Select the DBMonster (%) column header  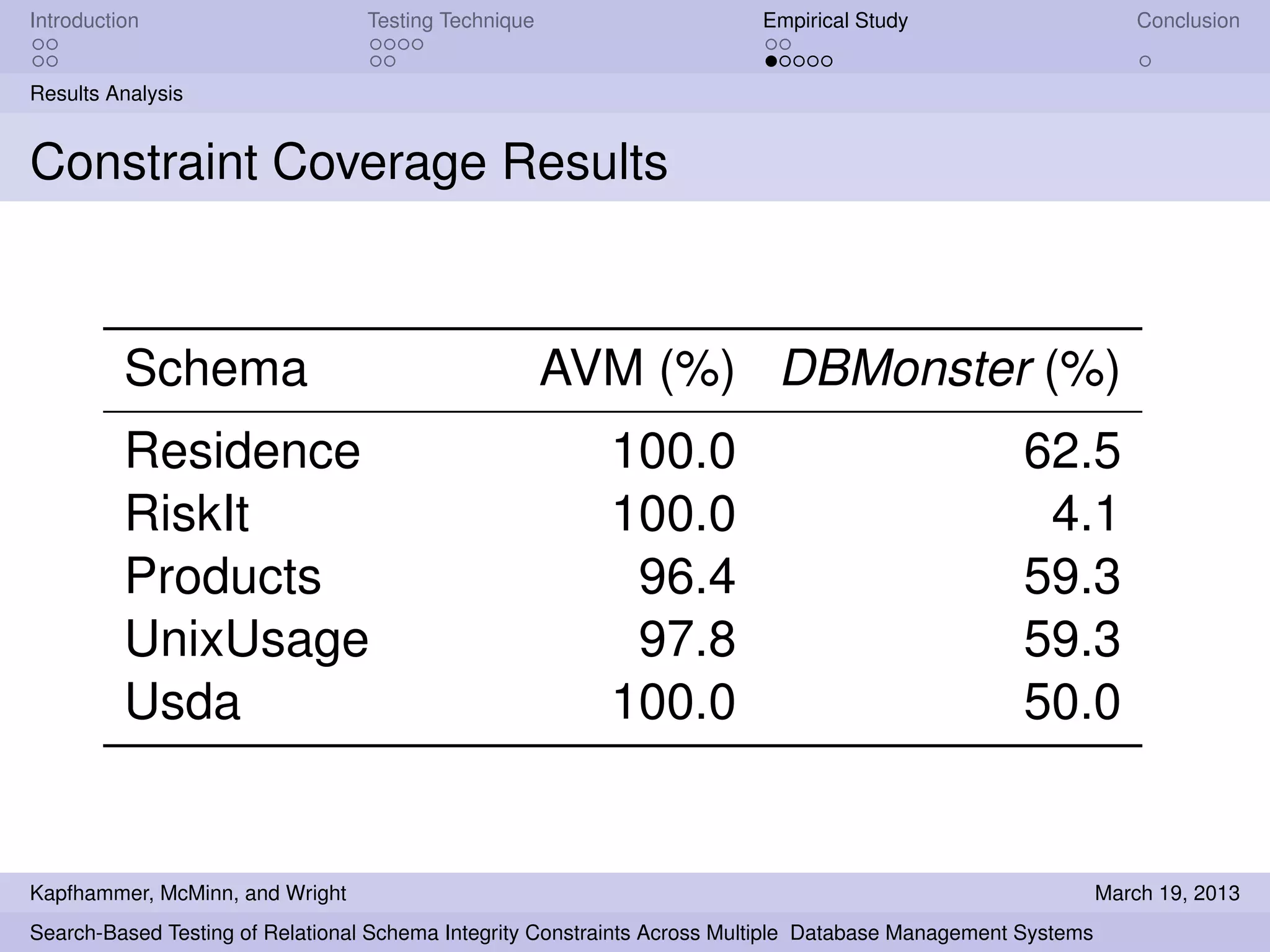coord(951,370)
